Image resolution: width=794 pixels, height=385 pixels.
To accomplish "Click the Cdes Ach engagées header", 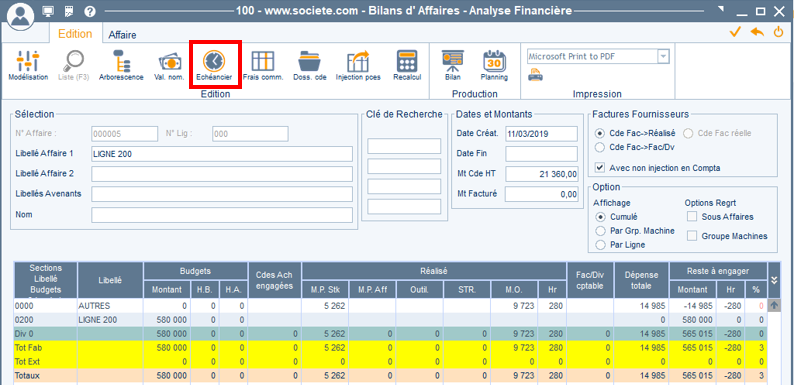I will [x=275, y=280].
